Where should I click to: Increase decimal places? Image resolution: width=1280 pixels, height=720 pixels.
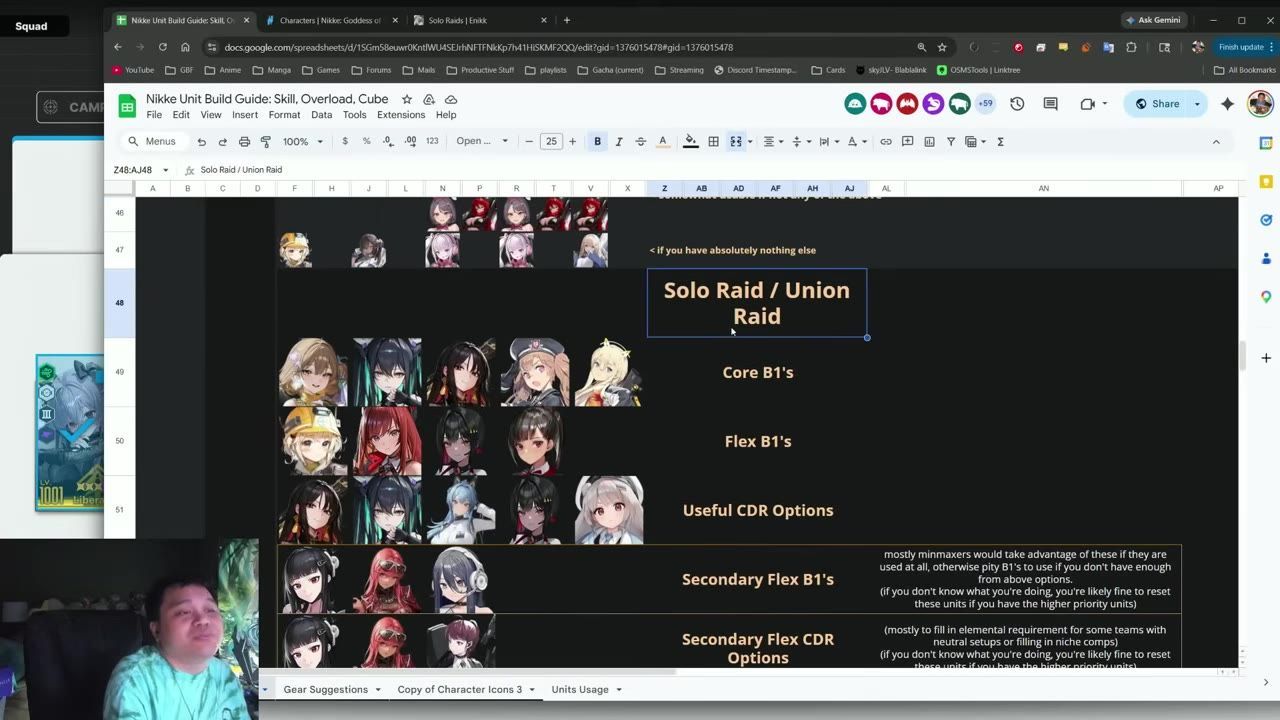click(x=410, y=142)
